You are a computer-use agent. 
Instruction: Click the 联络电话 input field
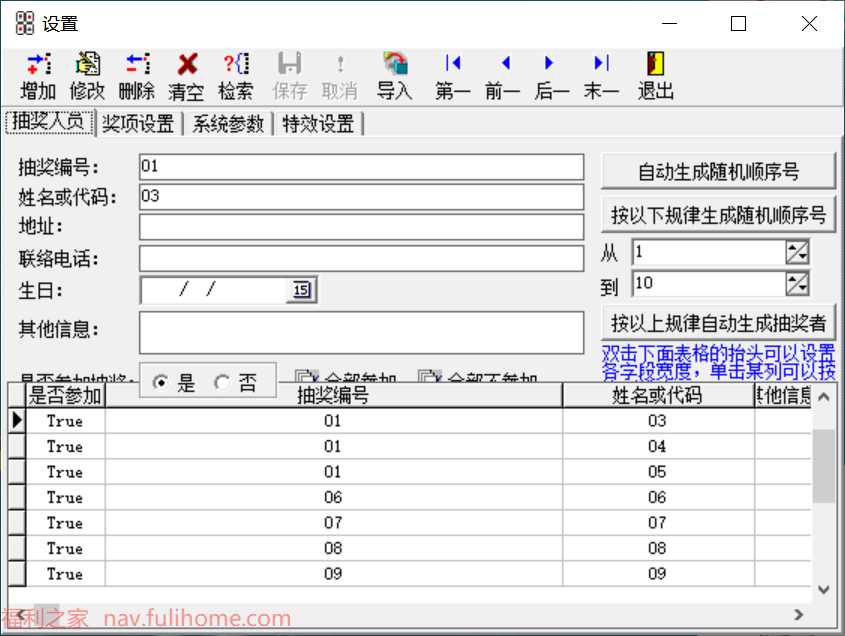coord(361,259)
